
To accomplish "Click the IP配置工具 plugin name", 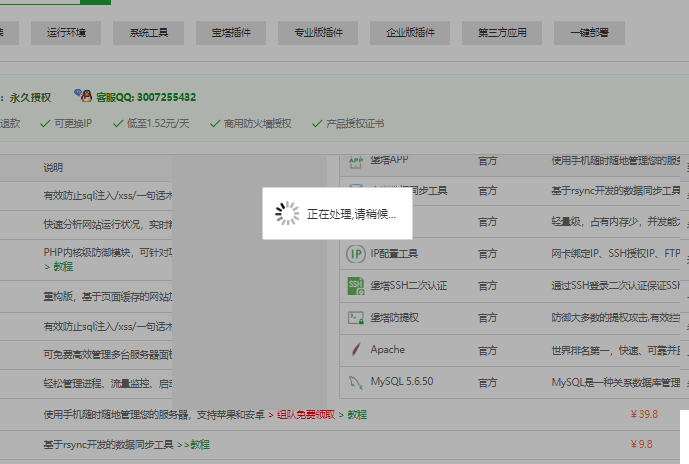I will (394, 254).
